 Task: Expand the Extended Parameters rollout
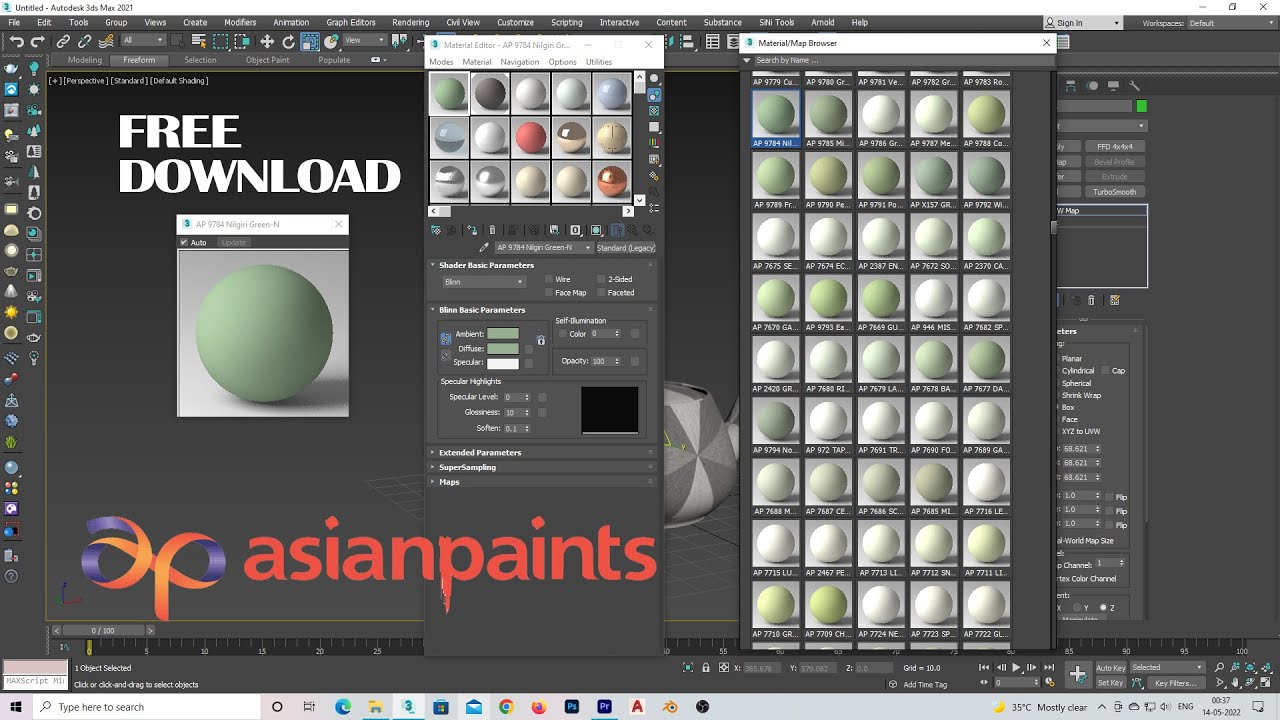tap(480, 452)
